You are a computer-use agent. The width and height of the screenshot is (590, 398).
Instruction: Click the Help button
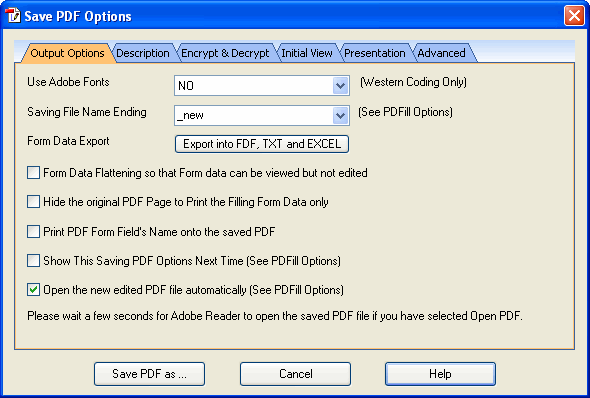pos(440,374)
